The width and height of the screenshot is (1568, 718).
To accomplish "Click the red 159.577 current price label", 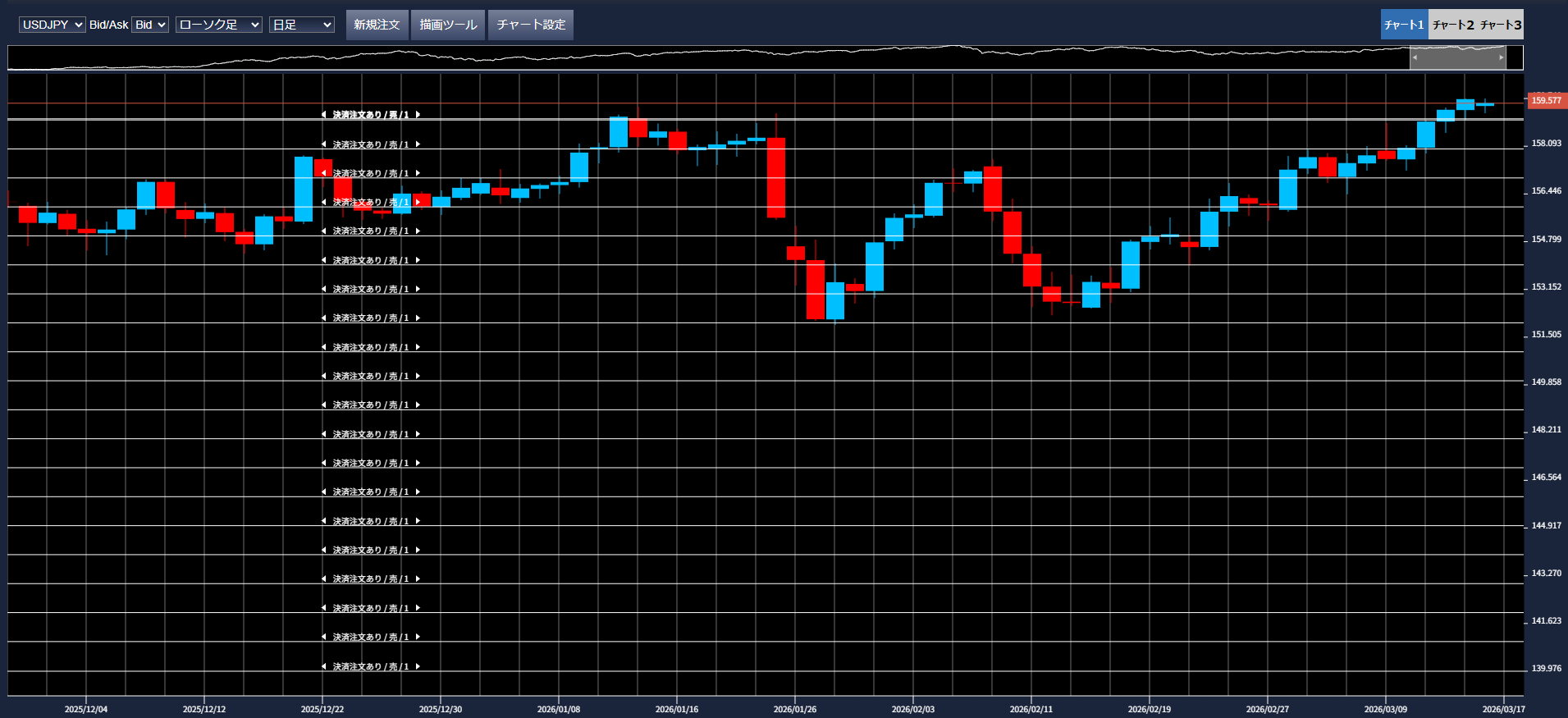I will (x=1545, y=101).
